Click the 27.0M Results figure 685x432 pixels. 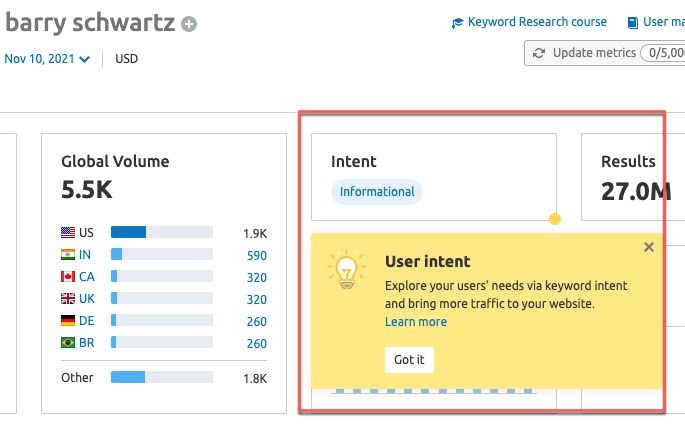click(636, 191)
